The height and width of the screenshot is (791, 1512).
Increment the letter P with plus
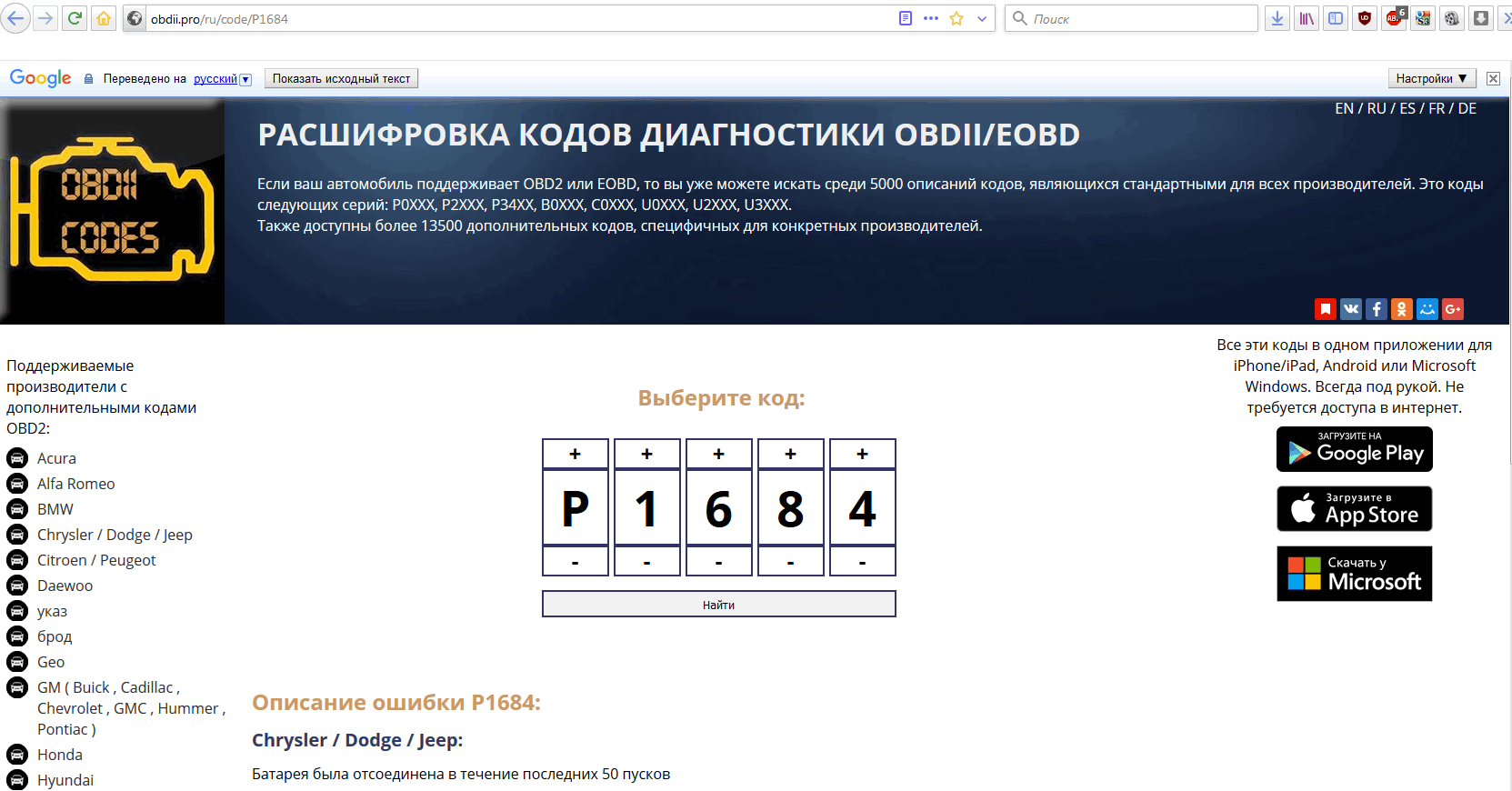575,454
